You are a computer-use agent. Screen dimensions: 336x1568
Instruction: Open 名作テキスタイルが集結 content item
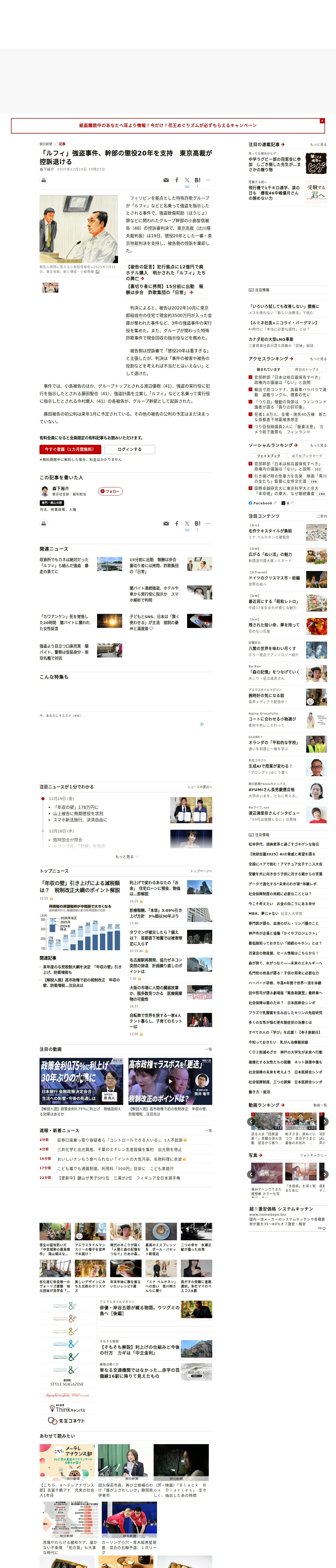[x=287, y=533]
